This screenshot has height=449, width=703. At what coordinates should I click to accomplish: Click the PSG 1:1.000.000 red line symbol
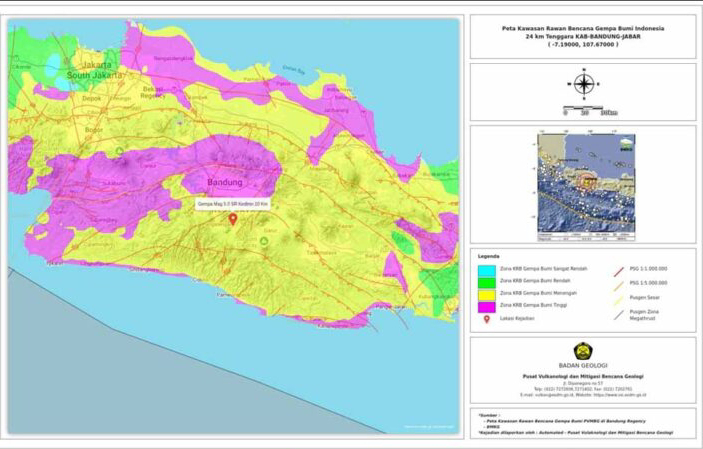point(619,271)
